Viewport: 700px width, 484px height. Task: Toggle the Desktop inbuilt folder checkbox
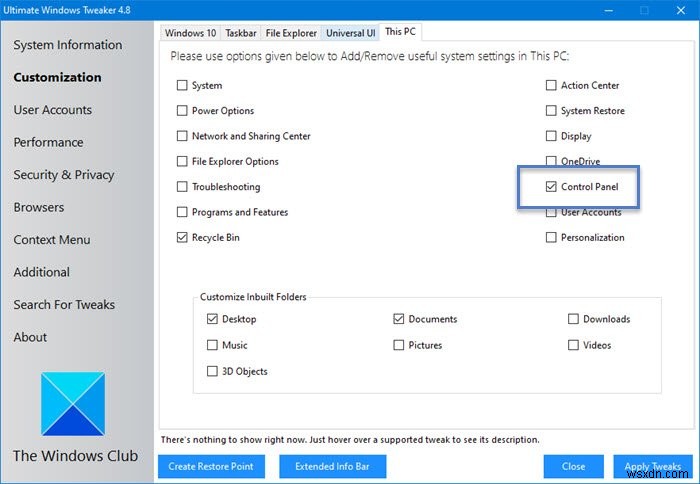(x=212, y=319)
